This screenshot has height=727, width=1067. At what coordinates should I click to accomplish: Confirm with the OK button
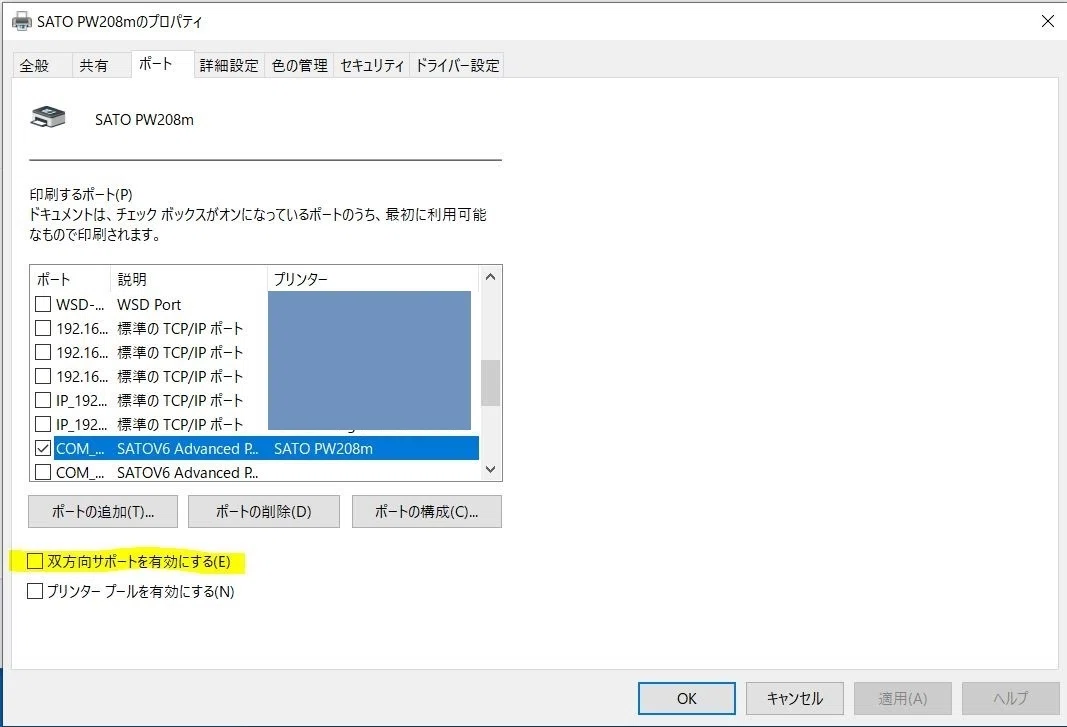pos(687,698)
